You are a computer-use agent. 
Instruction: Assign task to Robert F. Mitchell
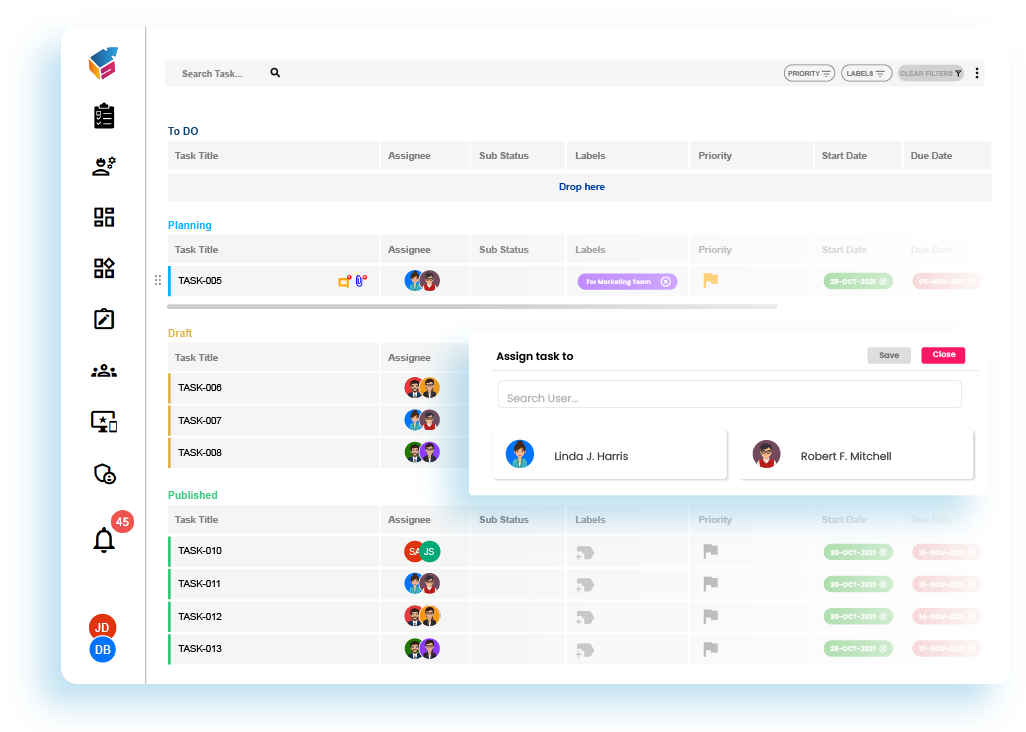pyautogui.click(x=857, y=455)
